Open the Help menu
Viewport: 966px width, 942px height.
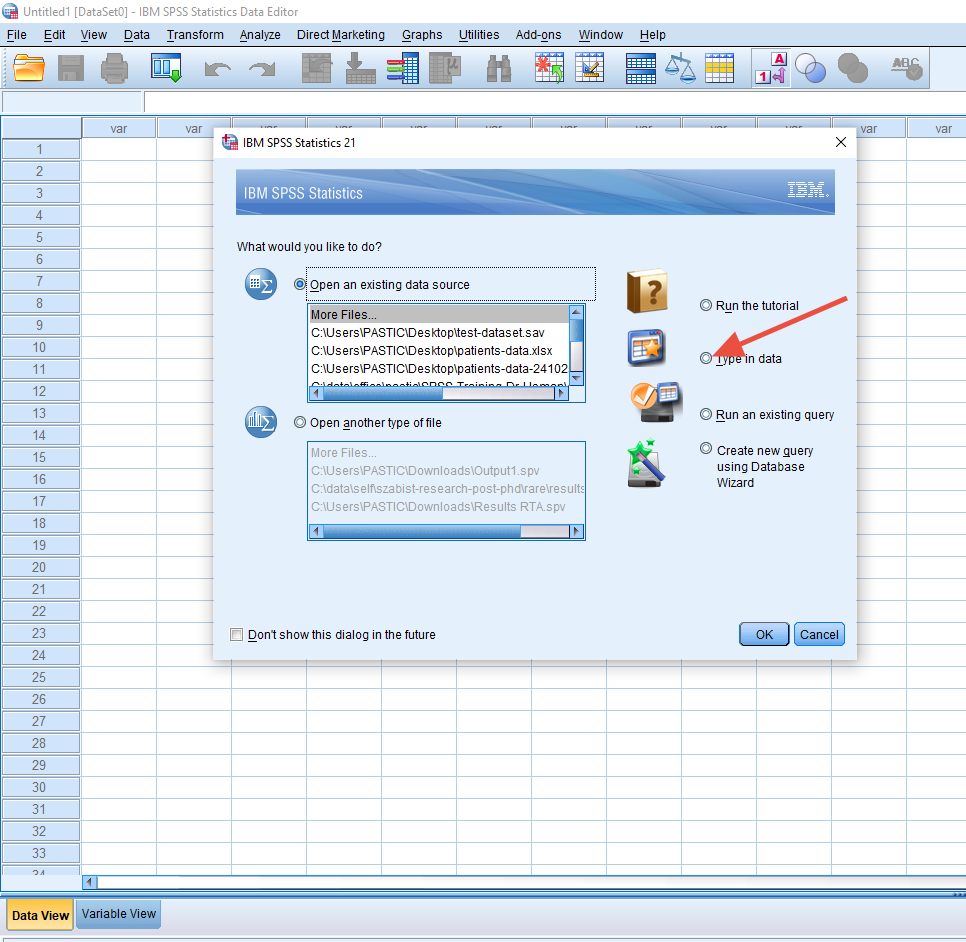pos(652,35)
